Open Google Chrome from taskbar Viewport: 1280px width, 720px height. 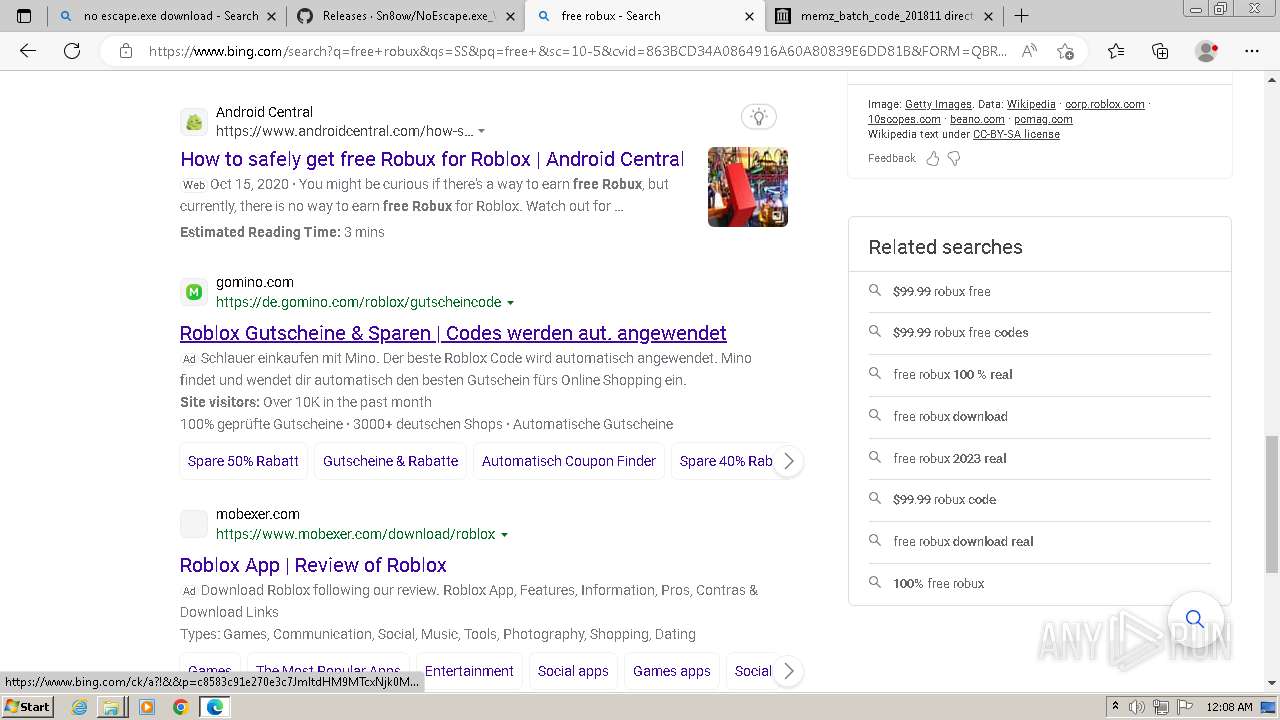pos(180,707)
